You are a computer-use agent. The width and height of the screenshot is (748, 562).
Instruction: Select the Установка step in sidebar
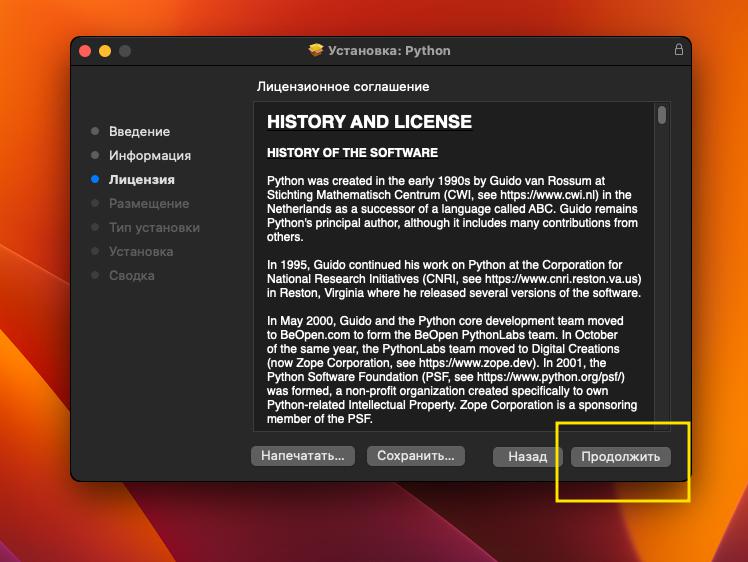click(141, 251)
